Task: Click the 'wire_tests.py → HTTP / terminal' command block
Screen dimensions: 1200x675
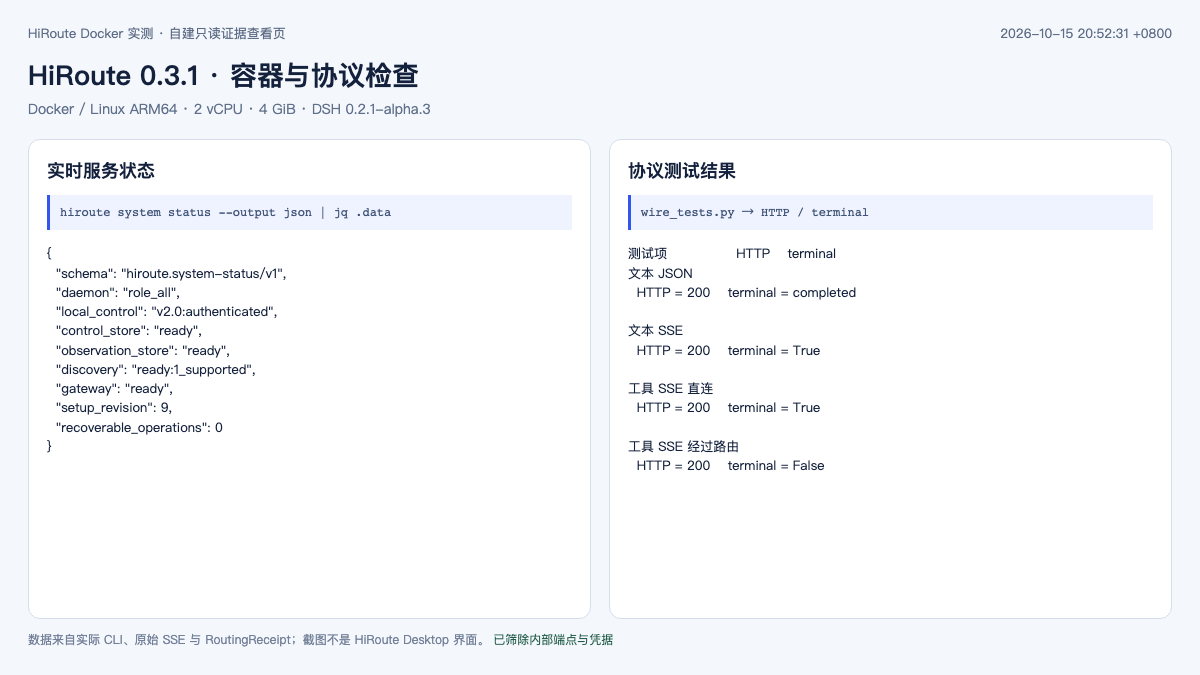Action: 890,212
